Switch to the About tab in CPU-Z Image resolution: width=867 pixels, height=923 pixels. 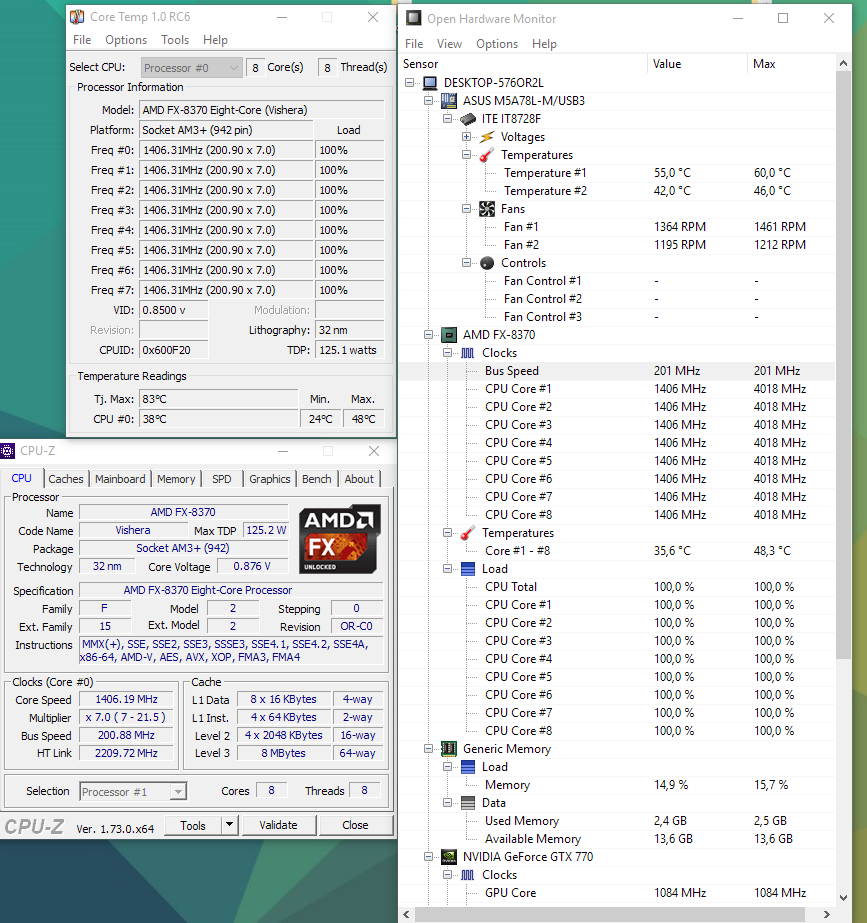click(359, 479)
